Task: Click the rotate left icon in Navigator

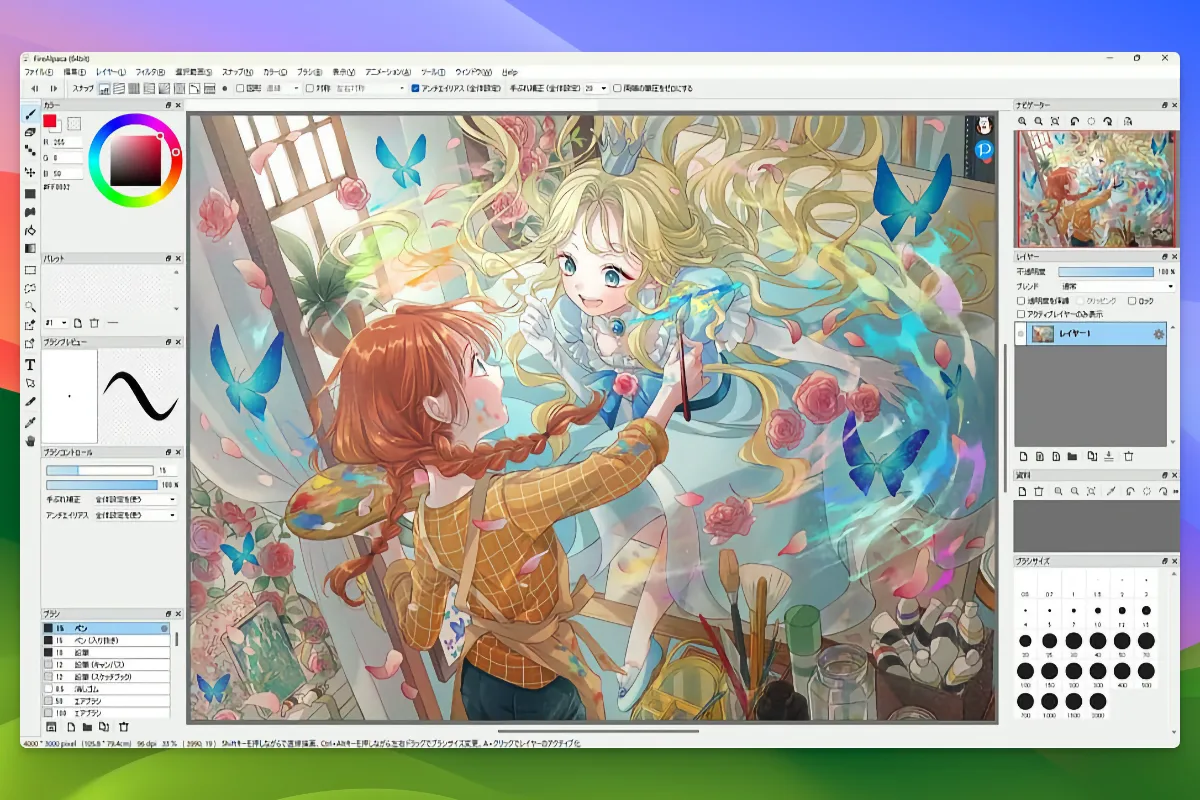Action: point(1074,121)
